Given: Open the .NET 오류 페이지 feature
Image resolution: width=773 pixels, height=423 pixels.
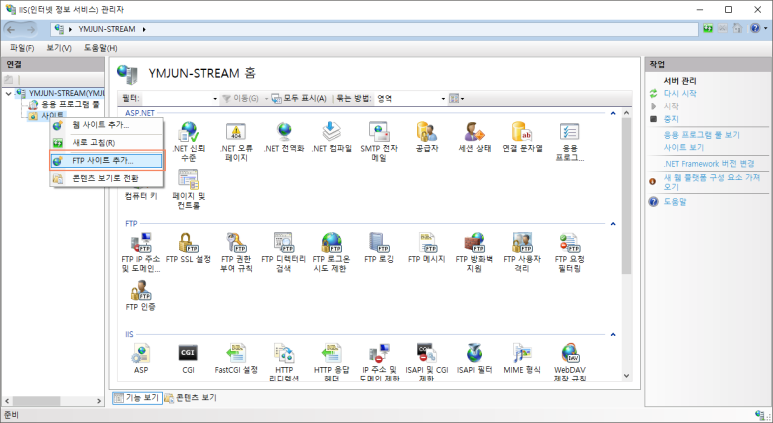Looking at the screenshot, I should (x=236, y=142).
